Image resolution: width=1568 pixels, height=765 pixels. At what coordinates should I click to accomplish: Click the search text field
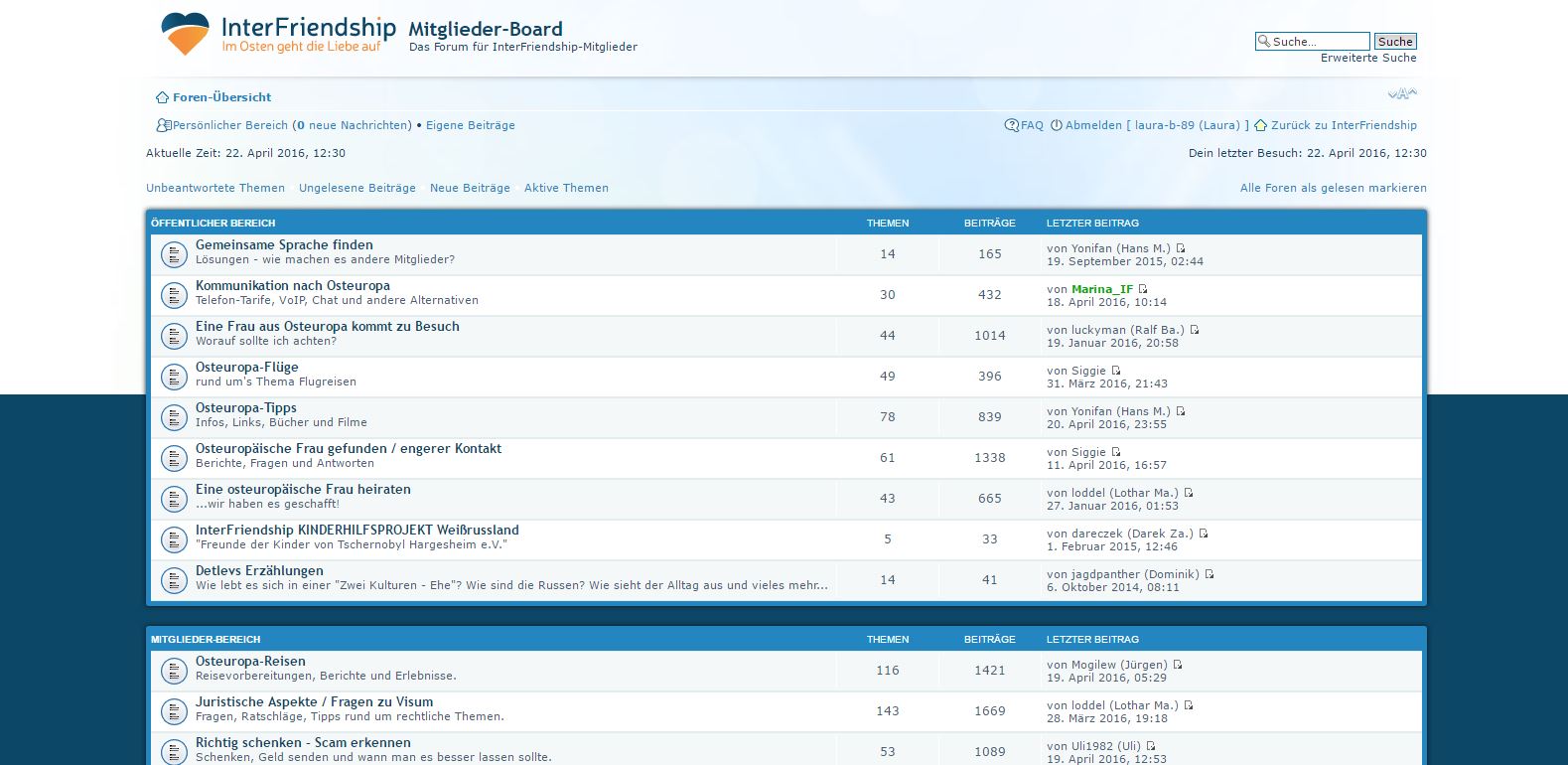click(x=1312, y=41)
